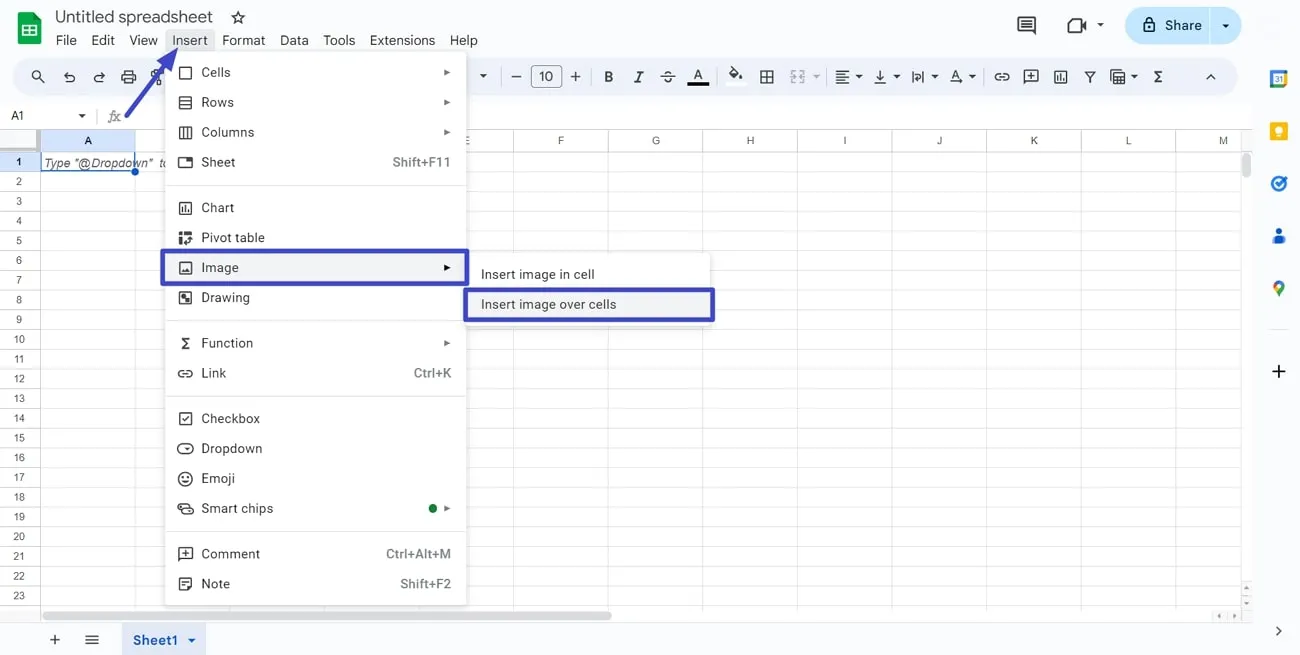Click the print icon in toolbar

tap(129, 77)
